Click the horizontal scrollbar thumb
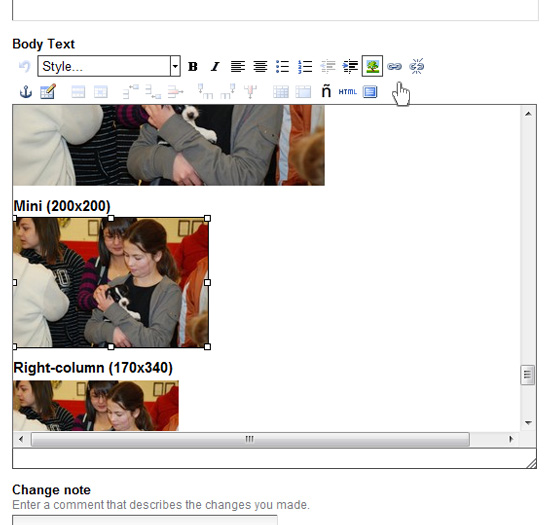The width and height of the screenshot is (550, 525). pyautogui.click(x=250, y=439)
